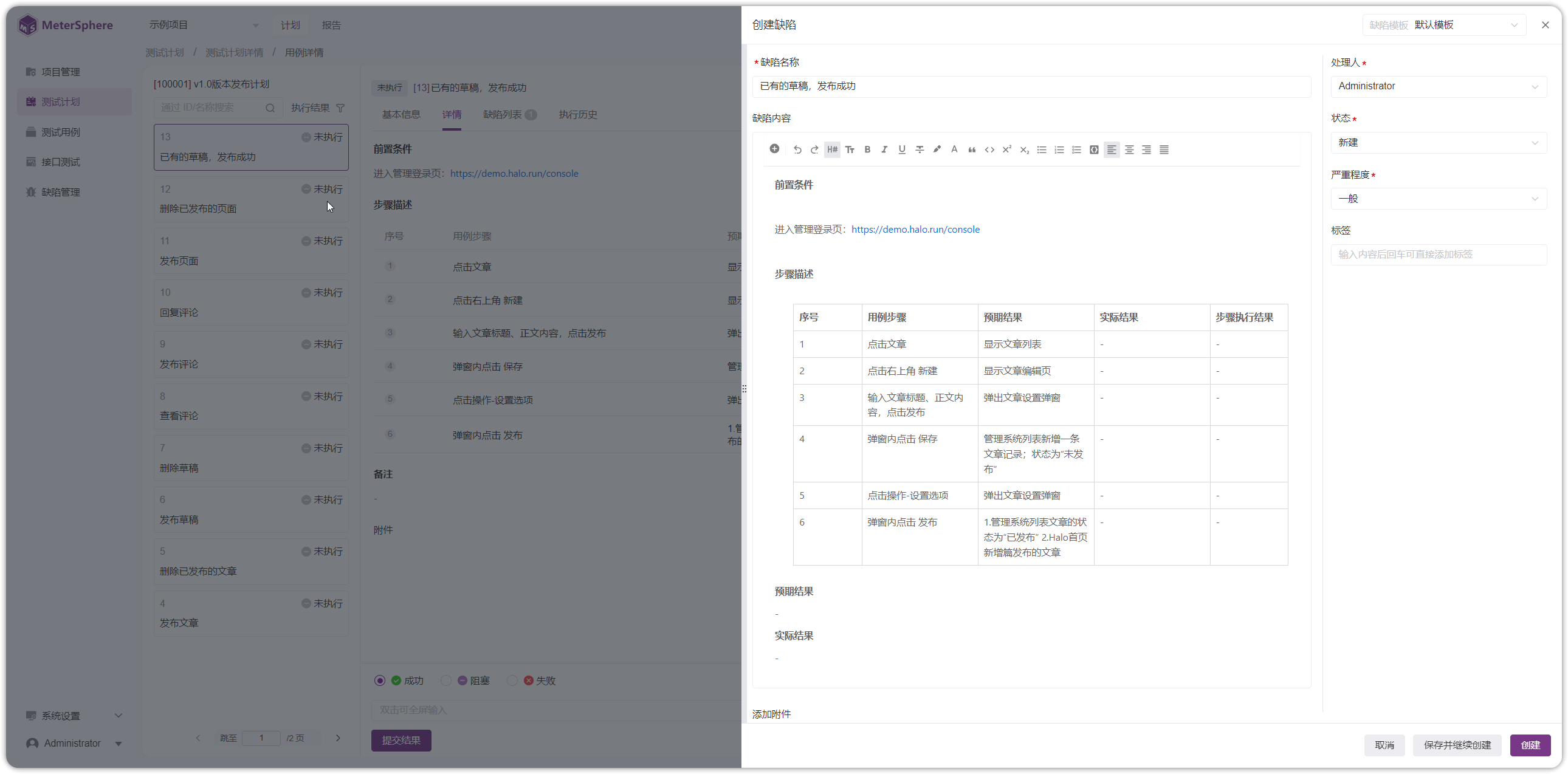This screenshot has width=1568, height=774.
Task: Switch to the 基本信息 tab
Action: (401, 114)
